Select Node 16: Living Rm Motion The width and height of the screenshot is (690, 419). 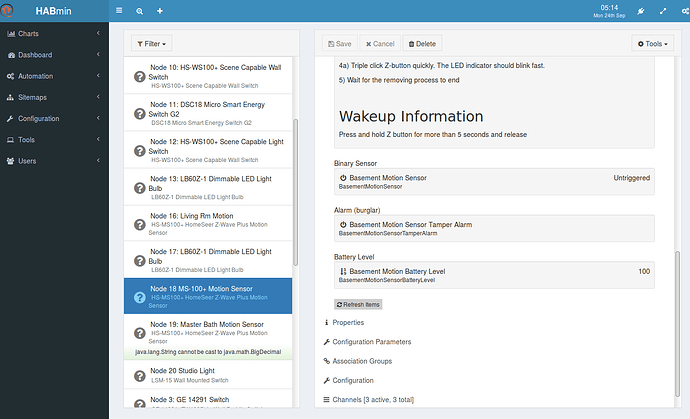[x=193, y=215]
